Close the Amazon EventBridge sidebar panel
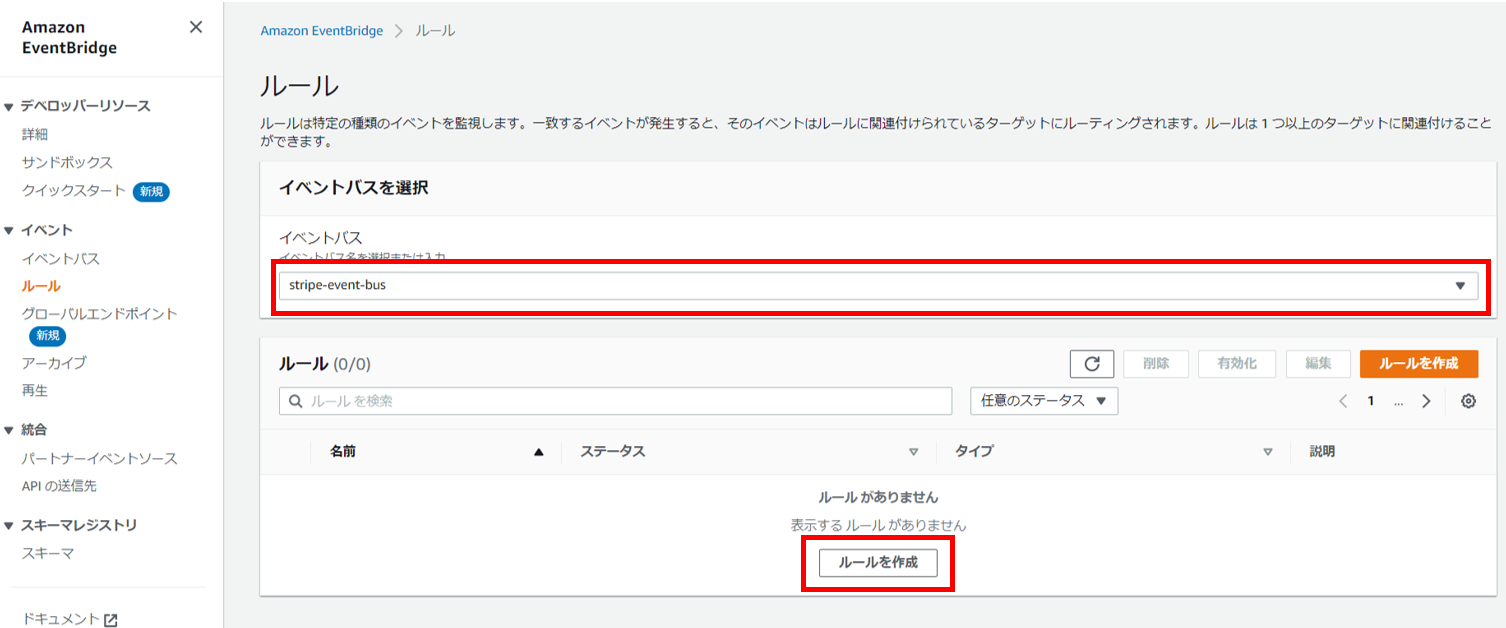1506x628 pixels. click(196, 27)
